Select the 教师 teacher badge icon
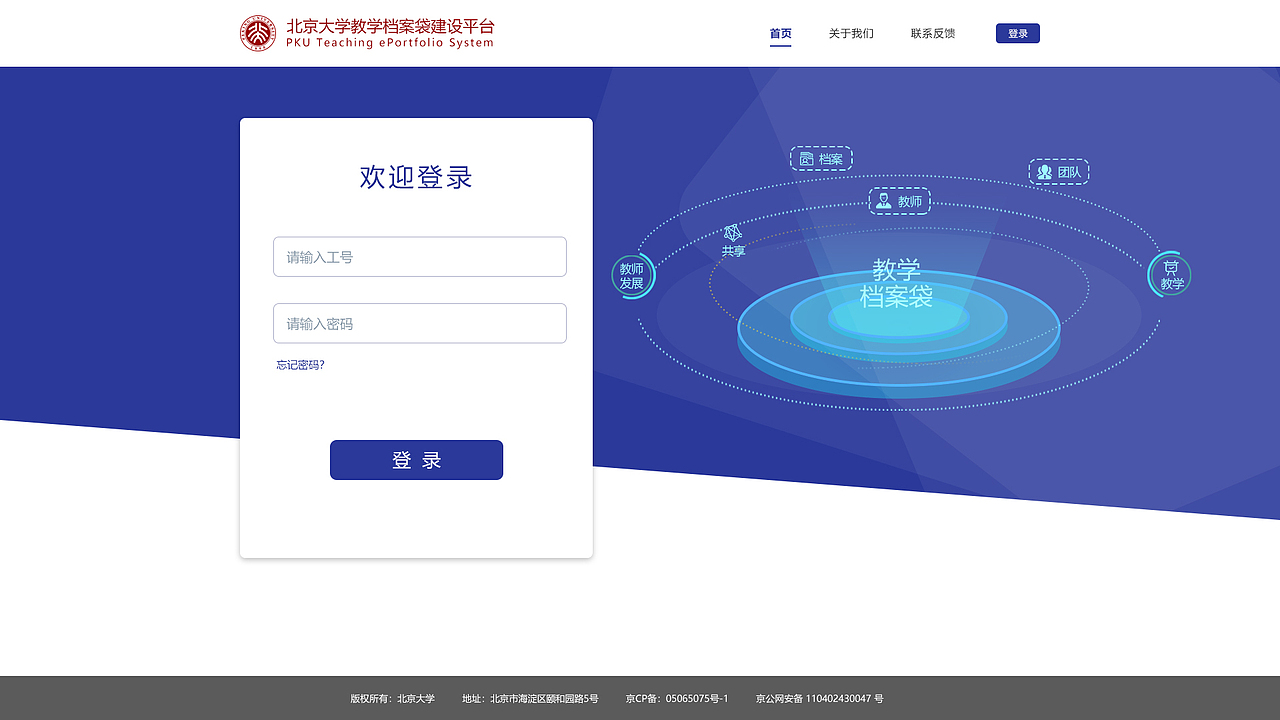Image resolution: width=1280 pixels, height=720 pixels. pos(899,201)
